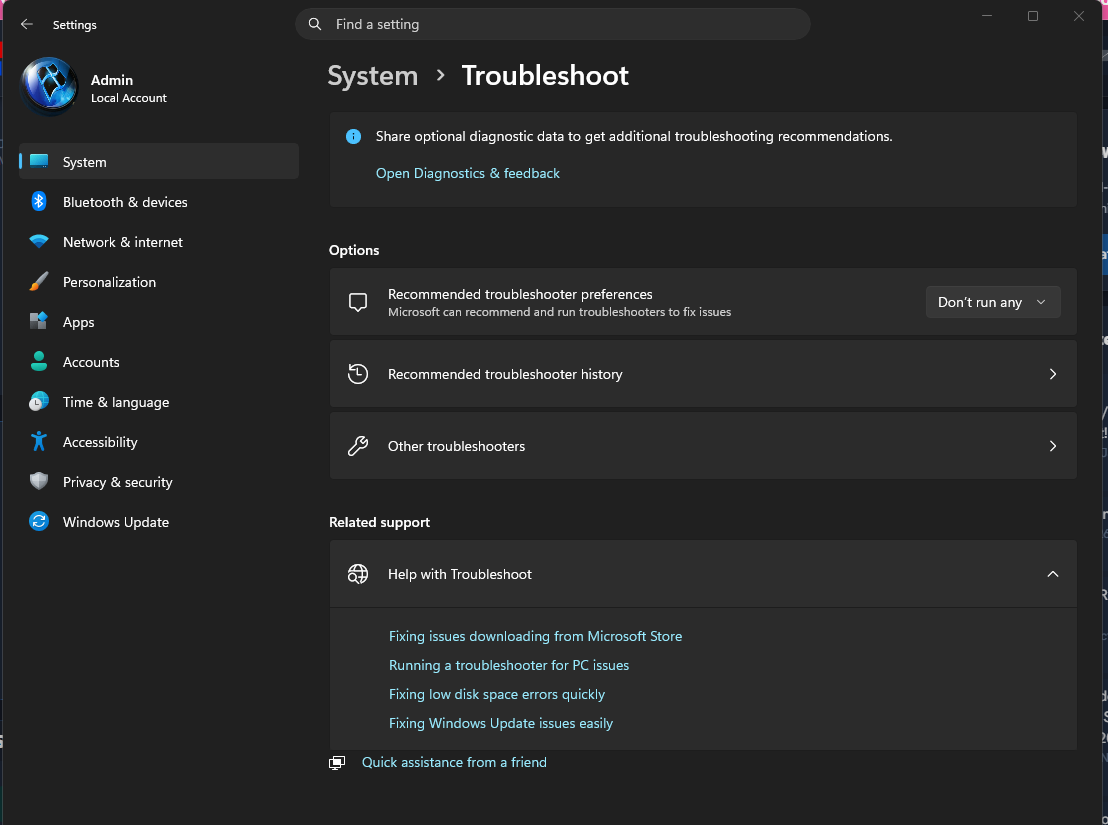Open Recommended troubleshooter history chevron
This screenshot has height=825, width=1108.
pyautogui.click(x=1053, y=374)
